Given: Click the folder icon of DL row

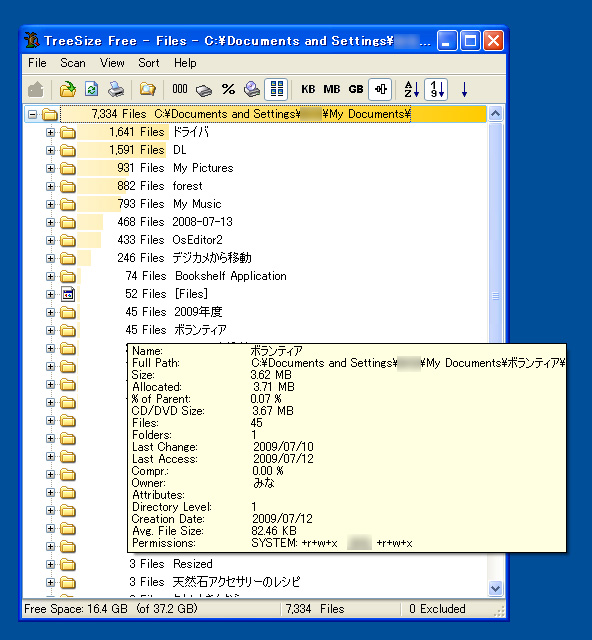Looking at the screenshot, I should 68,151.
